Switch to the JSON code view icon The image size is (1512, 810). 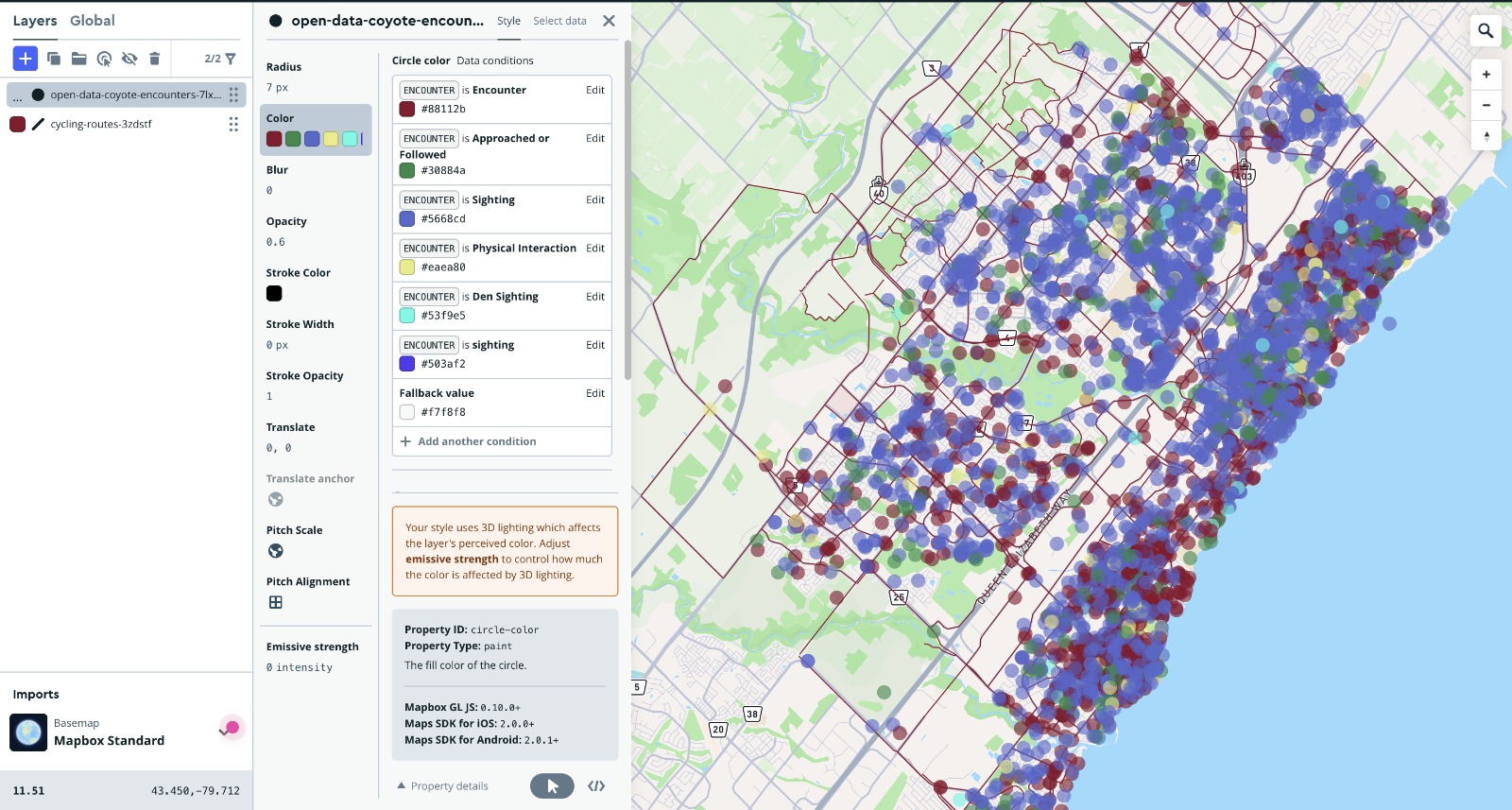pyautogui.click(x=596, y=786)
